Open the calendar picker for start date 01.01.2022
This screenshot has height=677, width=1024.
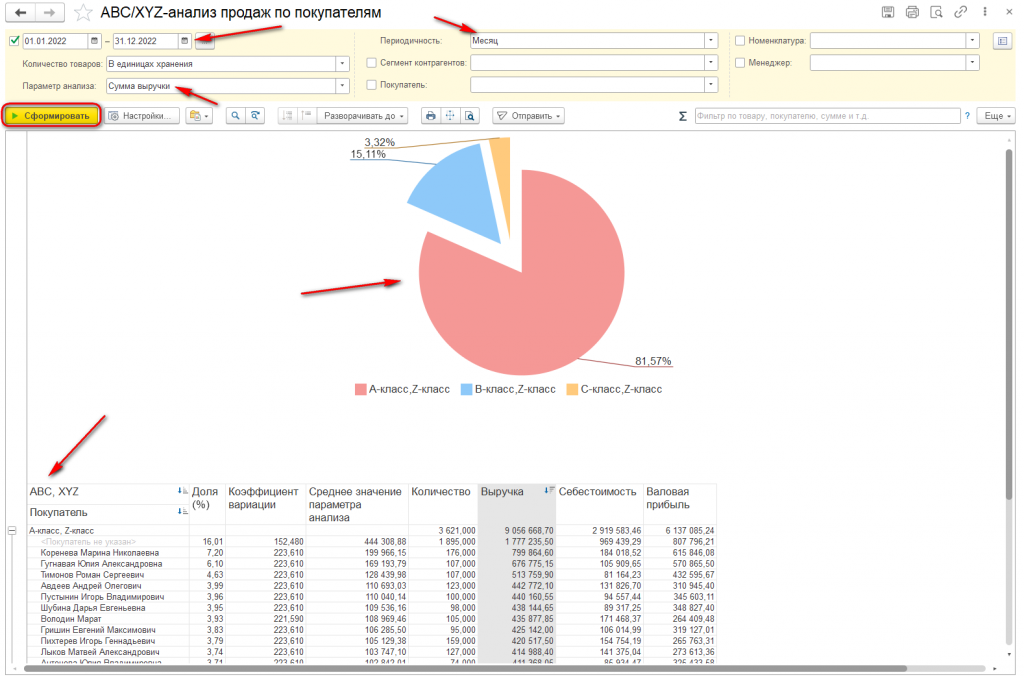point(94,40)
